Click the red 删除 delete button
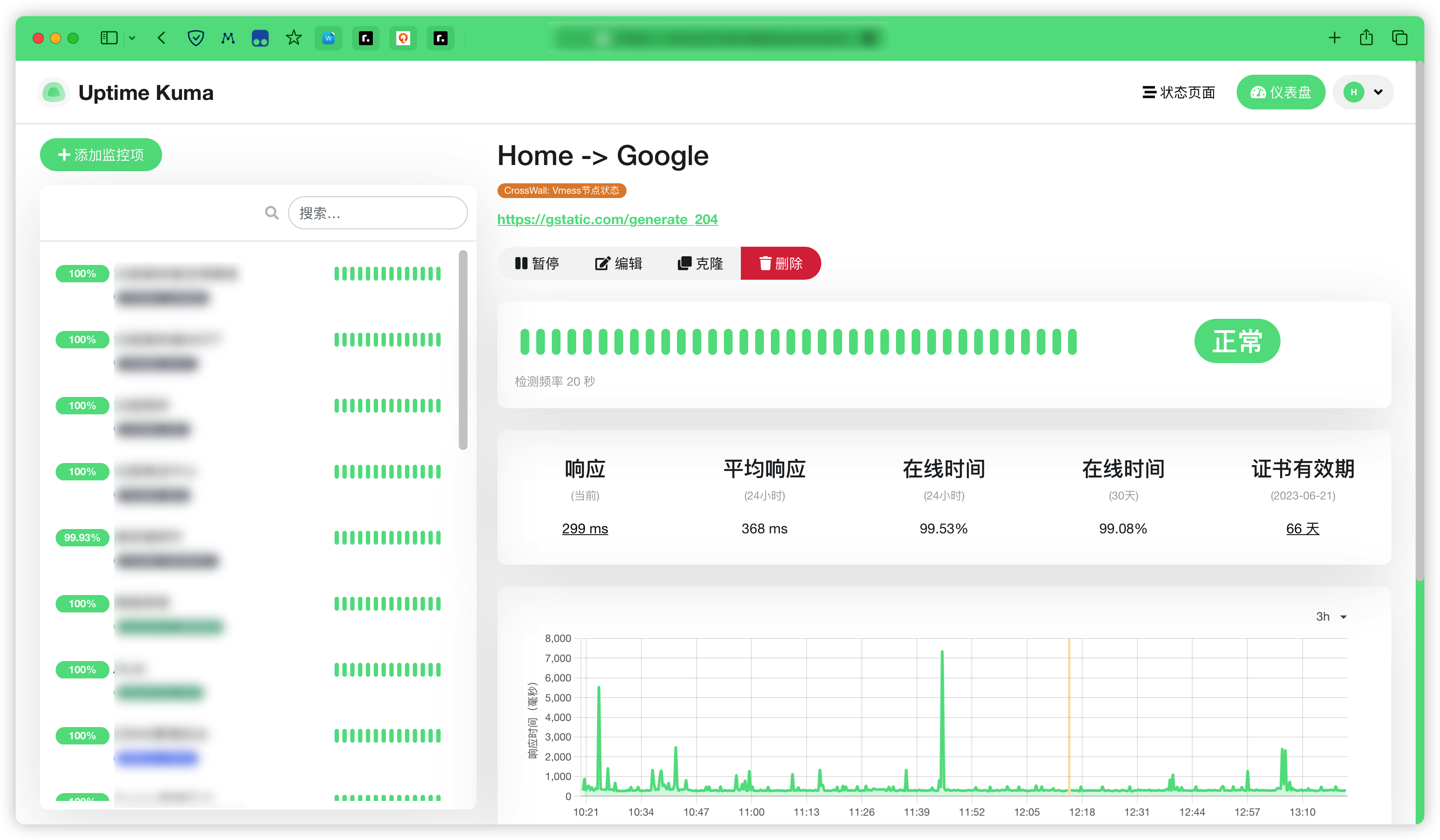Viewport: 1440px width, 840px height. [x=780, y=263]
